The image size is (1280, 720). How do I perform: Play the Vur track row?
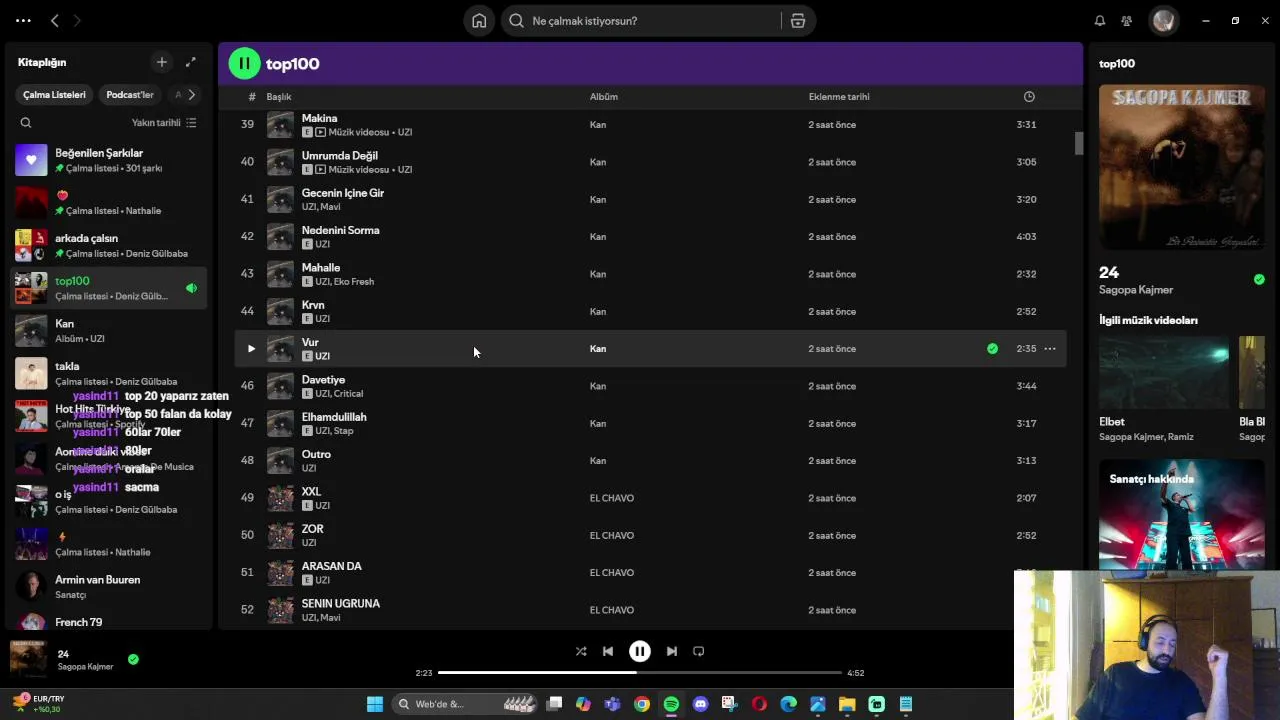pos(251,349)
